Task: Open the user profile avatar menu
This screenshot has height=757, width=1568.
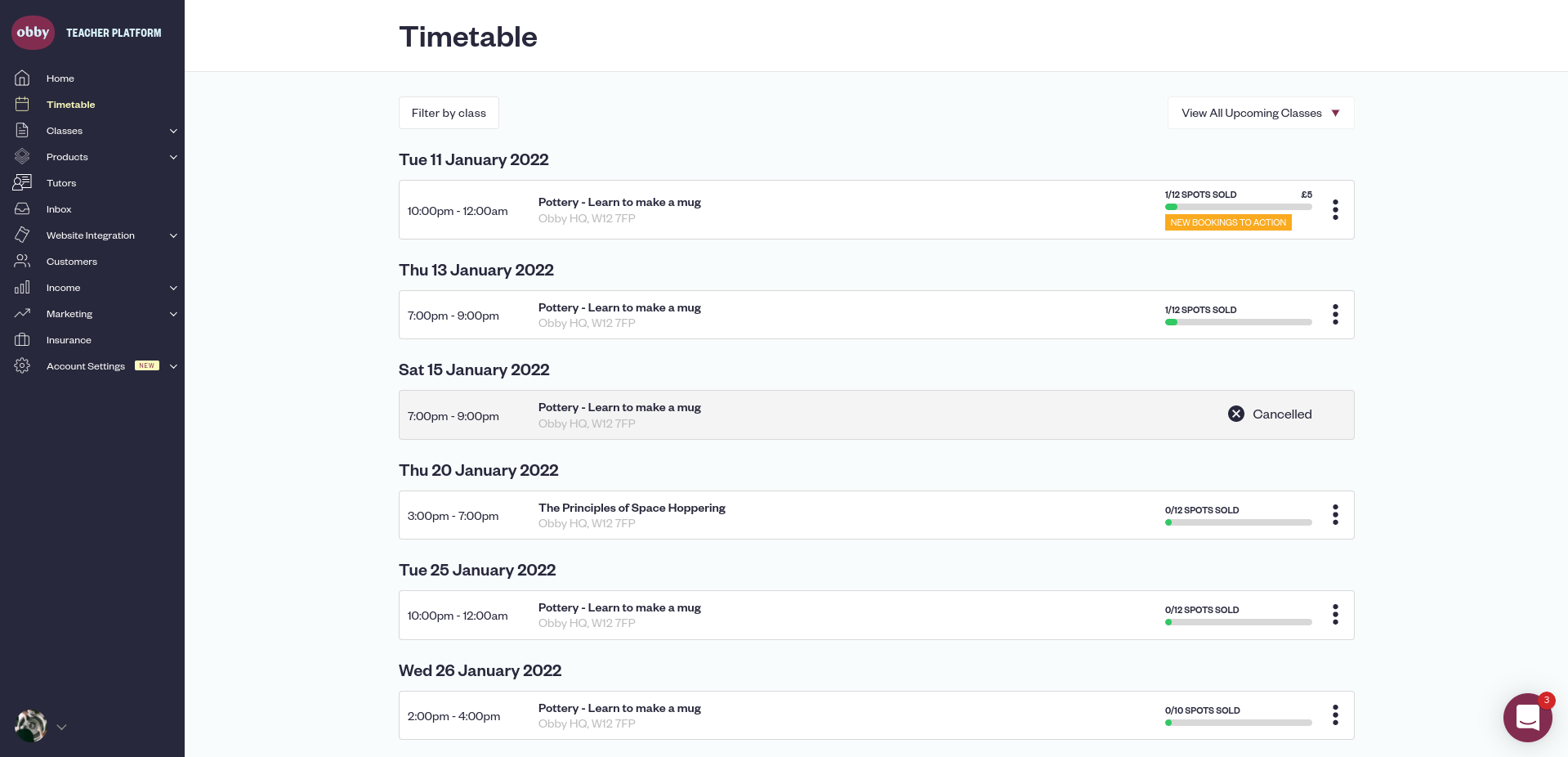Action: coord(31,726)
